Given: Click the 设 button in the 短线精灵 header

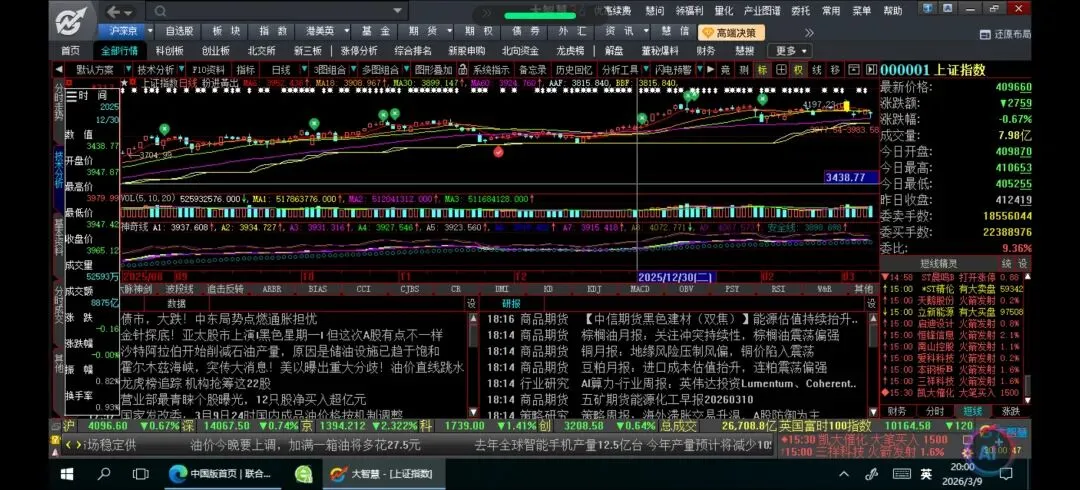Looking at the screenshot, I should tap(1023, 263).
